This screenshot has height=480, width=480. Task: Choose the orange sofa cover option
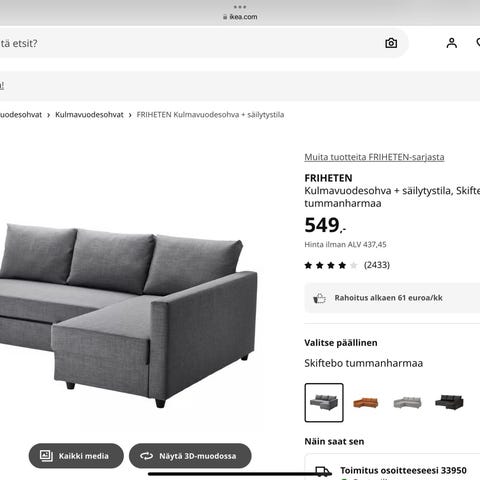366,403
